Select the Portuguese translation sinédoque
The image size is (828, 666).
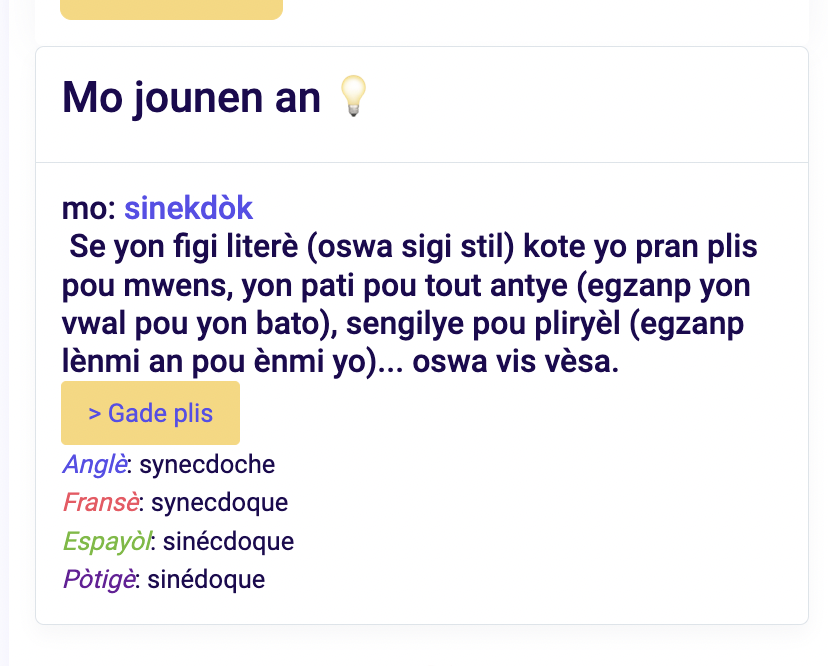(206, 579)
